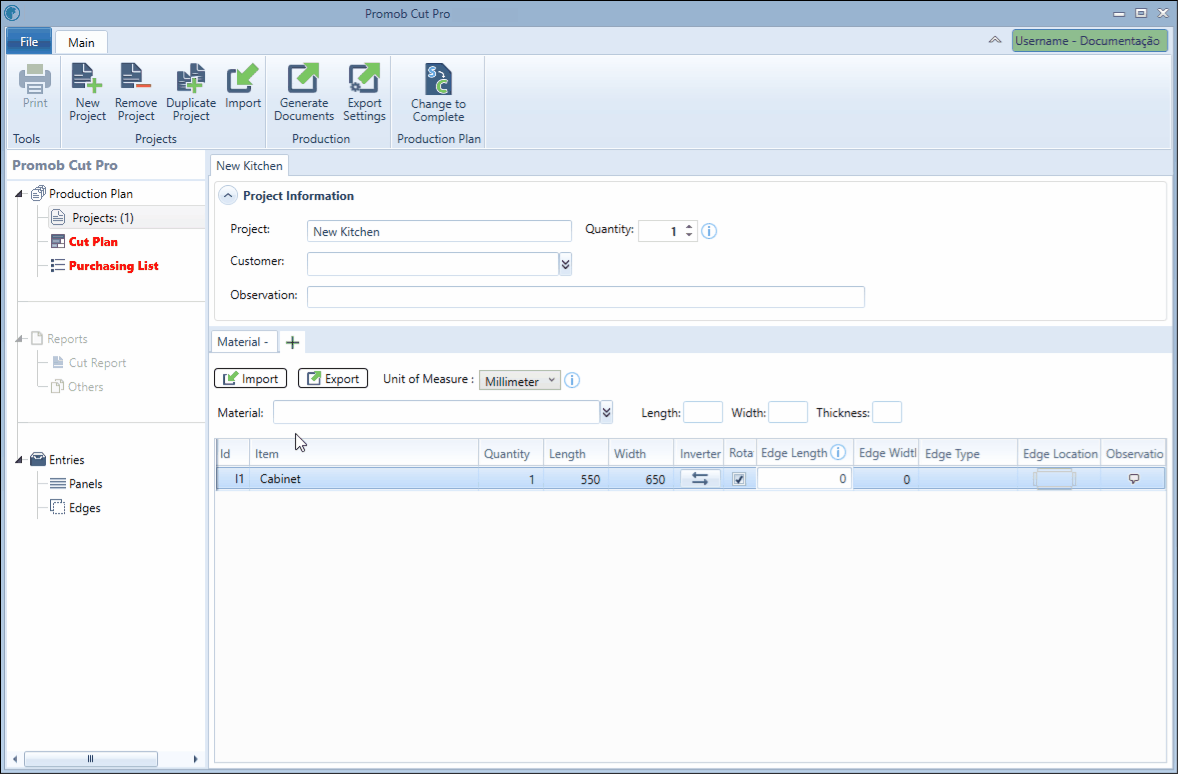The width and height of the screenshot is (1178, 774).
Task: Collapse the Reports tree node
Action: click(19, 339)
